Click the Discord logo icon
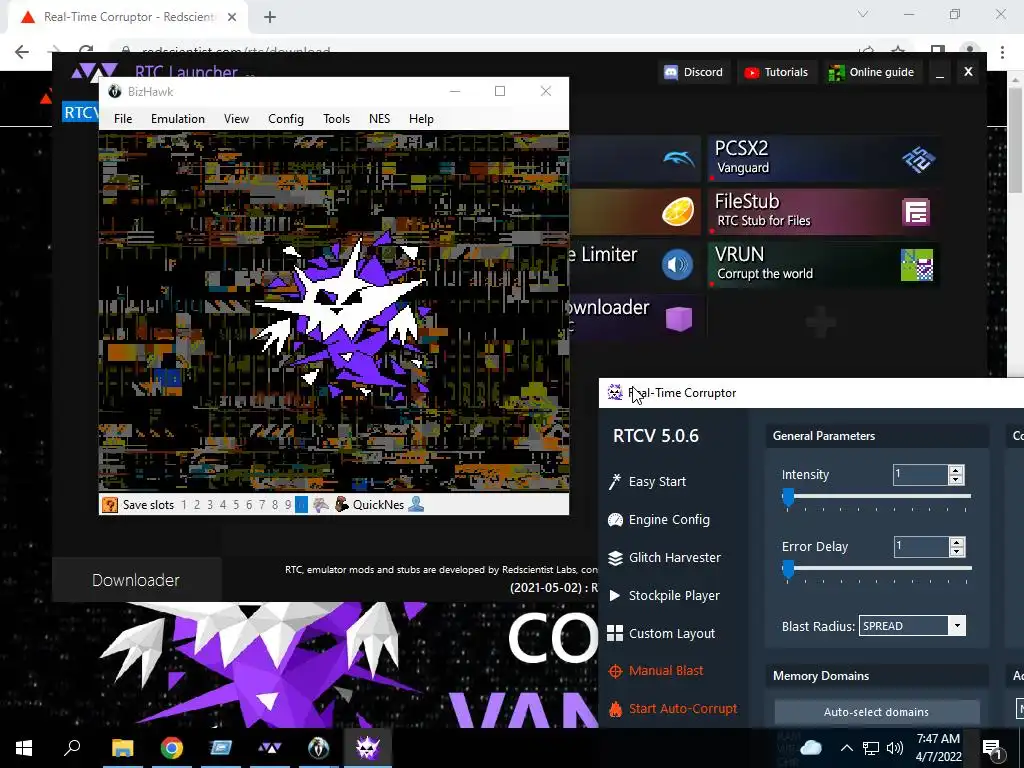Image resolution: width=1024 pixels, height=768 pixels. (x=671, y=72)
